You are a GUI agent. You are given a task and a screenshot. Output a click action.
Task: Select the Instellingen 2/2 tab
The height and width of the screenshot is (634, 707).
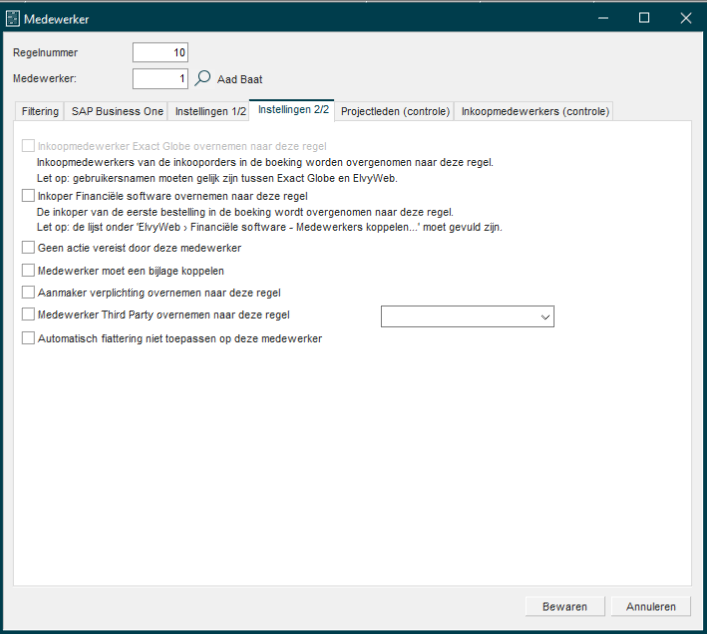pyautogui.click(x=292, y=111)
